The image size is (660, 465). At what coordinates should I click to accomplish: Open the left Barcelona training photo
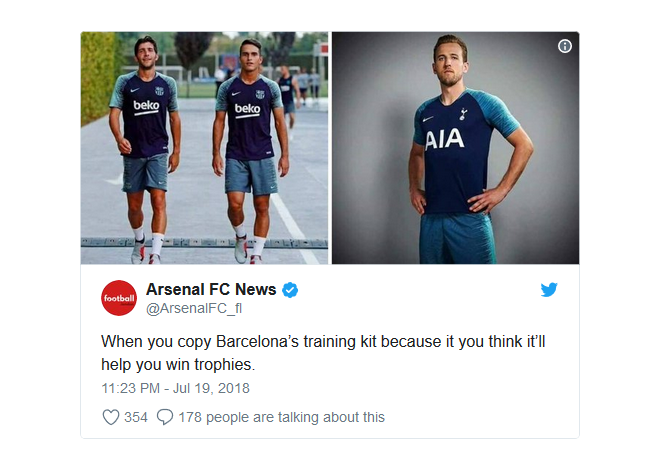tap(204, 148)
